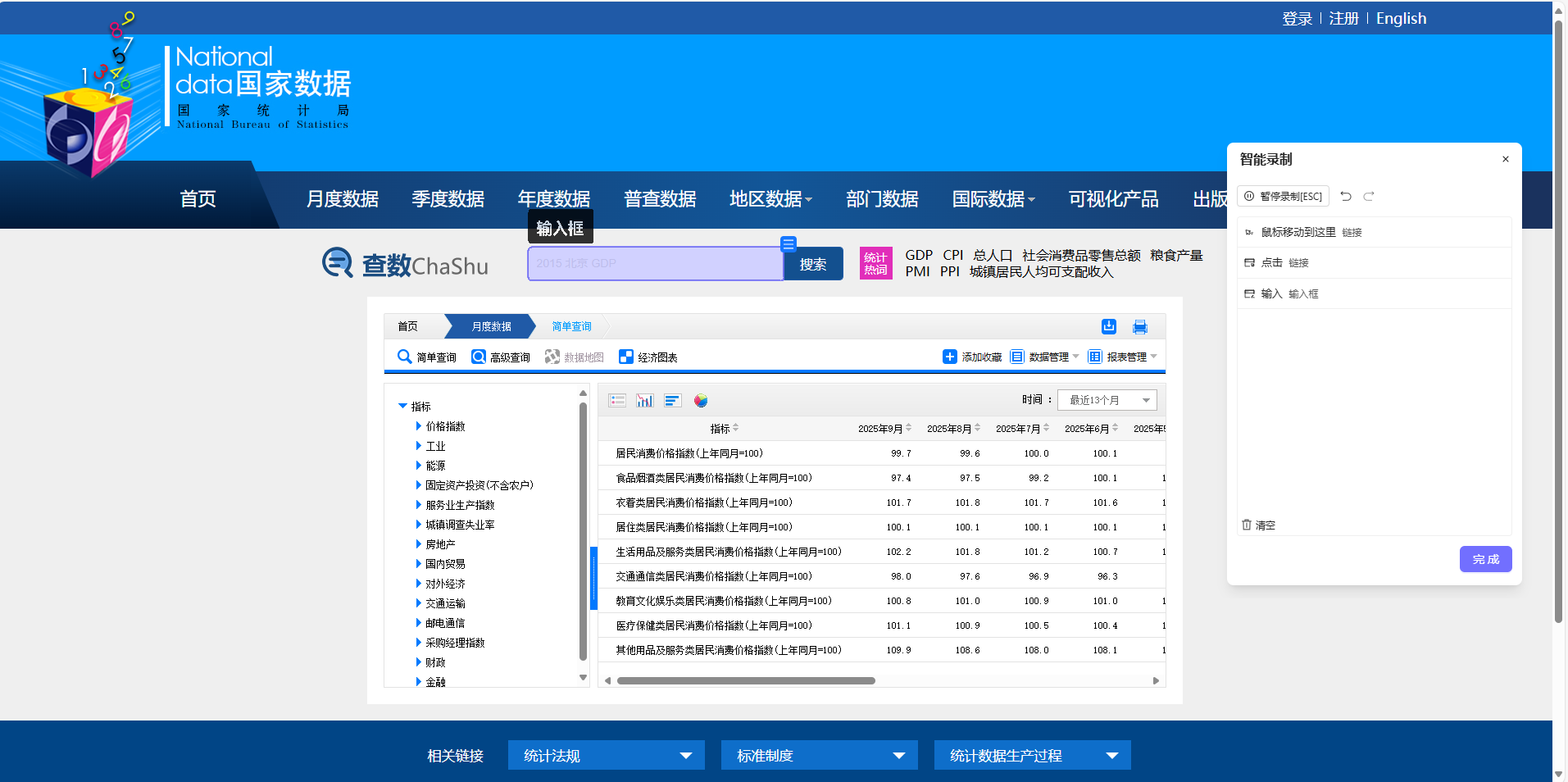Switch to the data list view
This screenshot has width=1568, height=782.
[617, 400]
